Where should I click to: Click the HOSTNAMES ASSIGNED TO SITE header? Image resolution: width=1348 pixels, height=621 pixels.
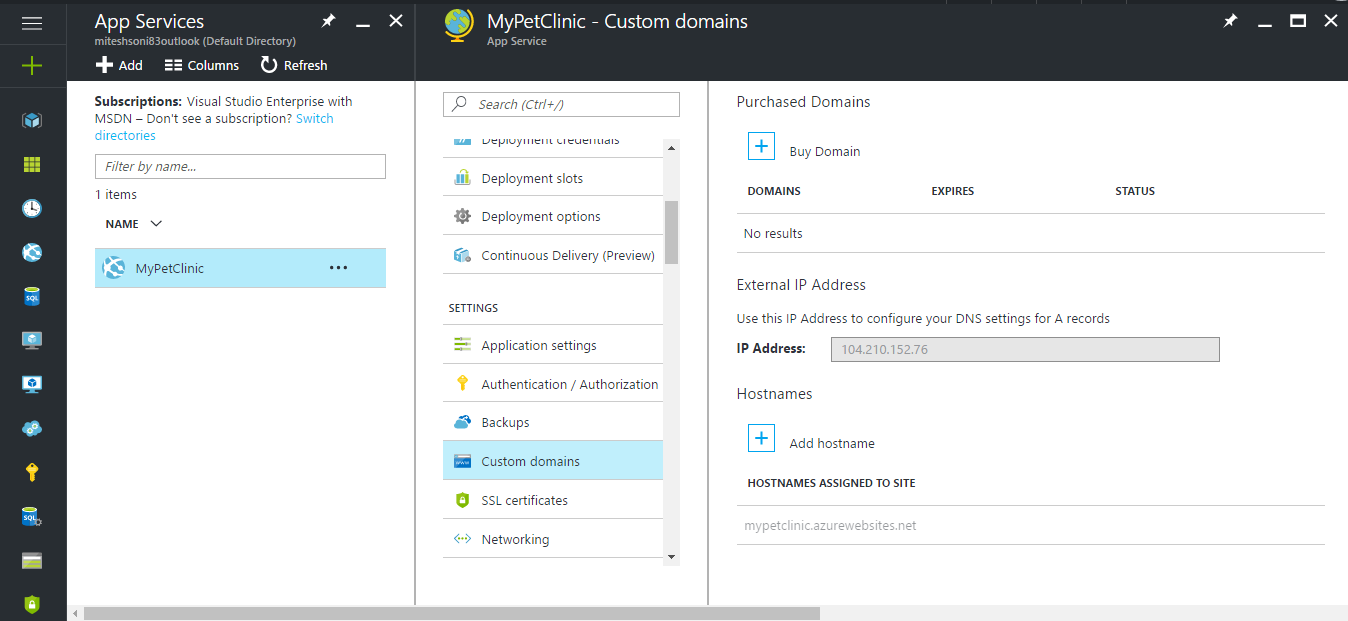click(831, 483)
